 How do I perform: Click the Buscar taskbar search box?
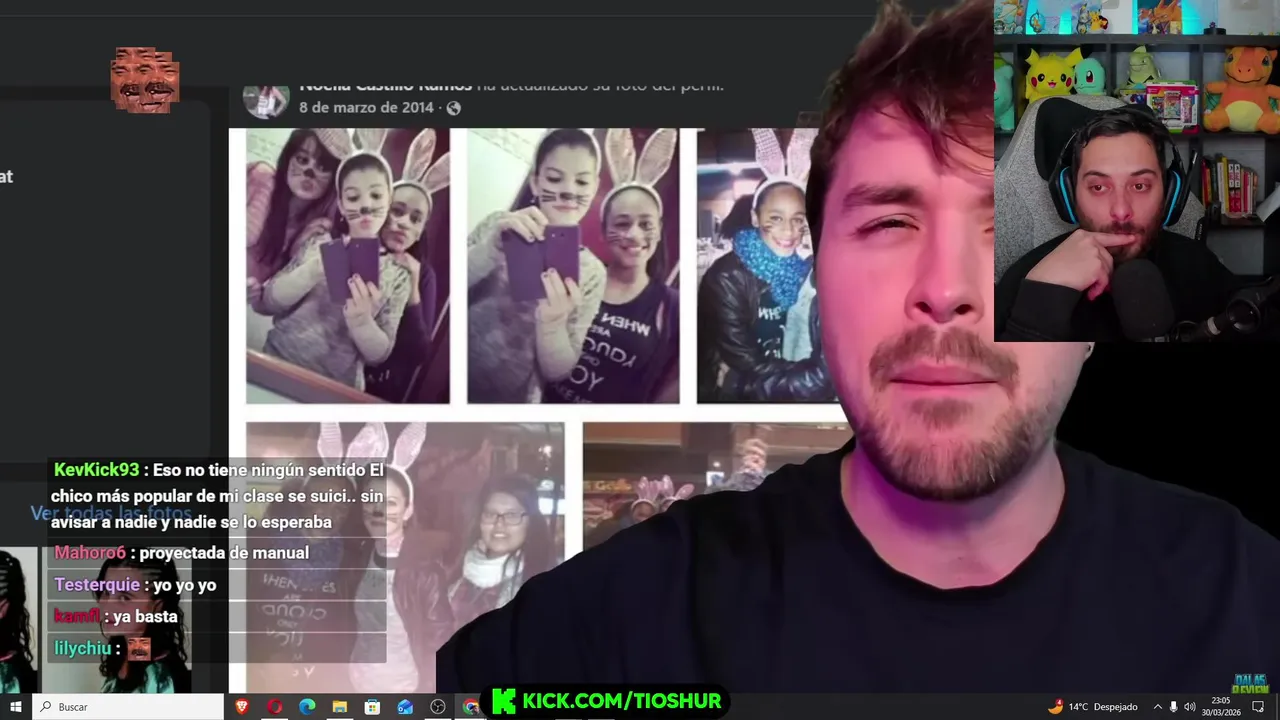coord(128,707)
